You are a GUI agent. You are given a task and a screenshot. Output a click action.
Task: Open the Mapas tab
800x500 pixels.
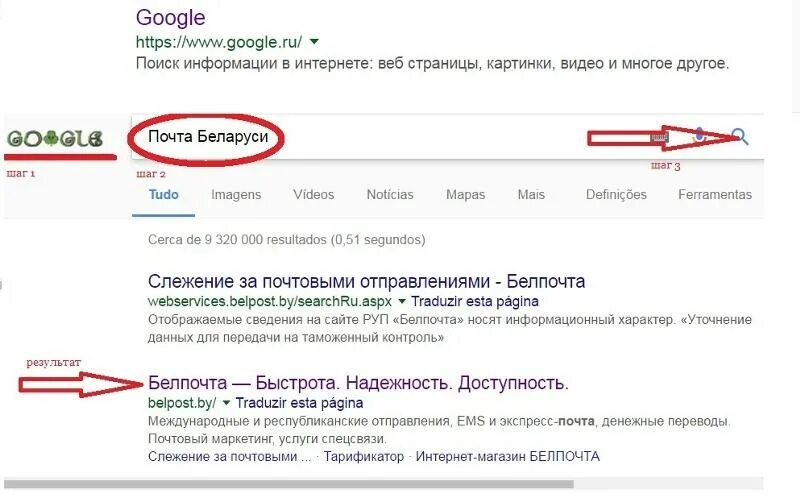(x=465, y=194)
